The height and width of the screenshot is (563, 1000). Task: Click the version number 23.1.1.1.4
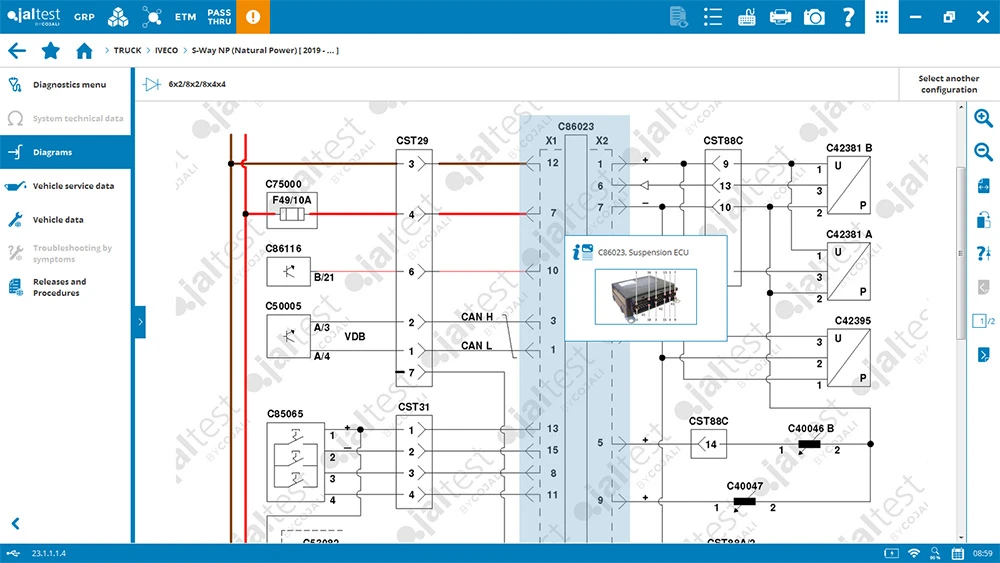tap(48, 553)
